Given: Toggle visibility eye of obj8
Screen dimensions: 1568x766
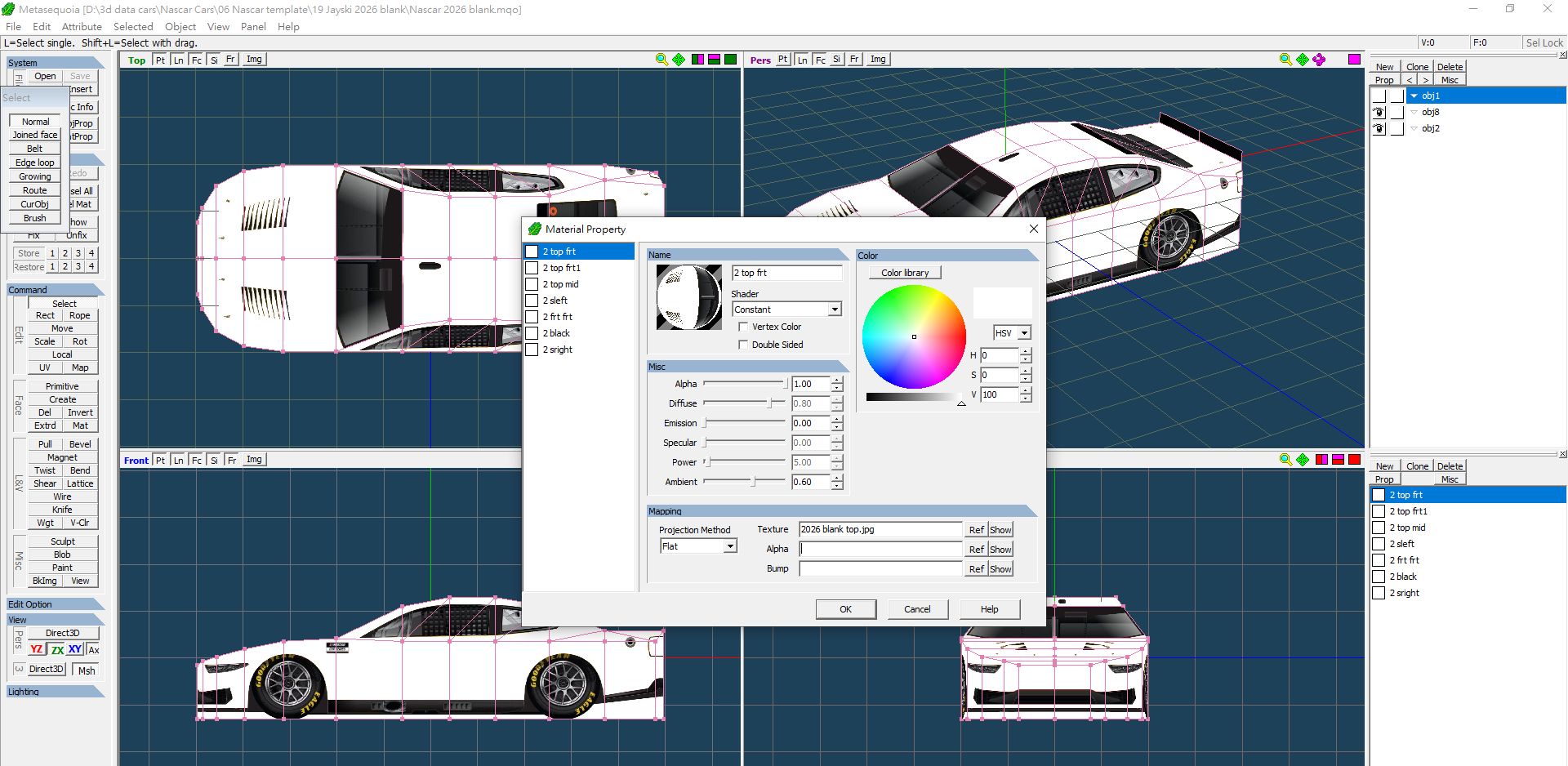Looking at the screenshot, I should tap(1379, 112).
